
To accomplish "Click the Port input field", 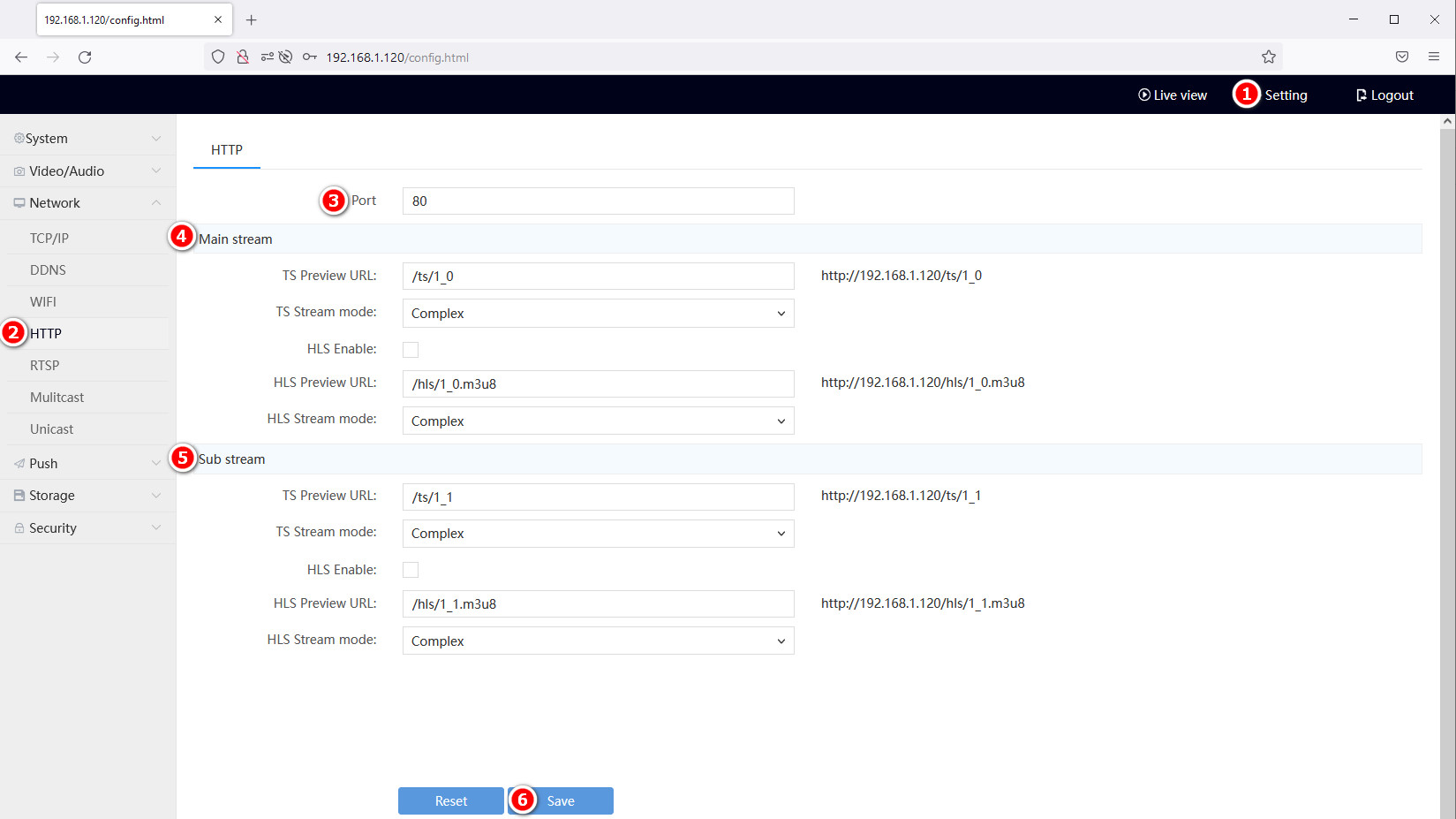I will coord(598,201).
